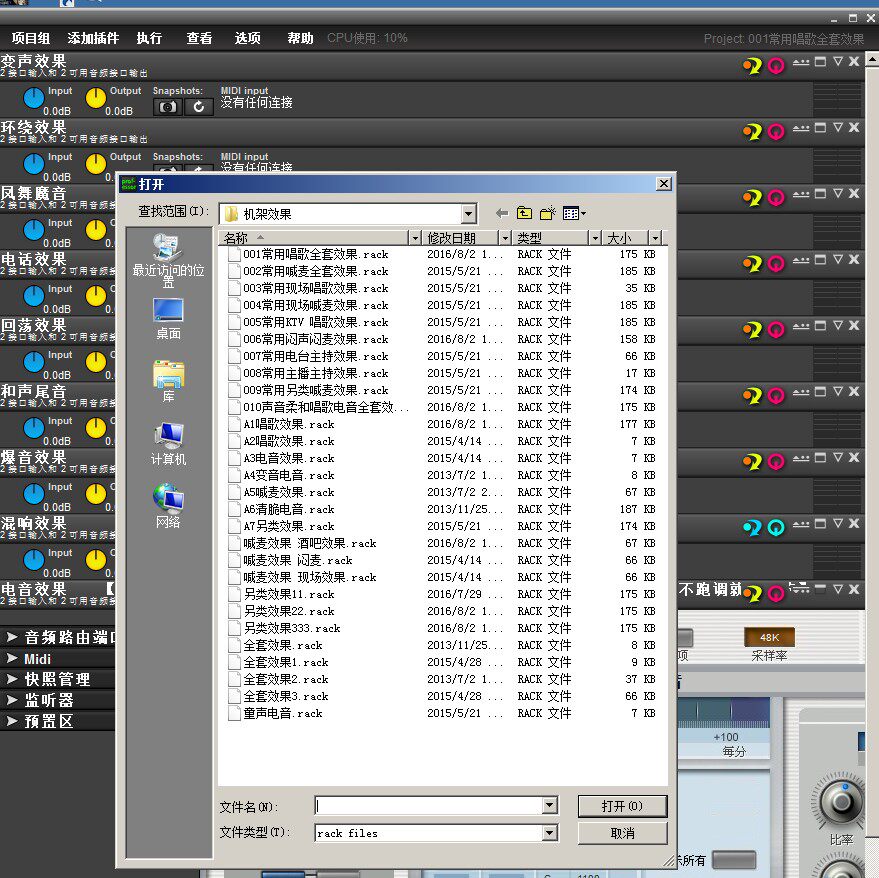Click the 变声效果 blue Input knob
Screen dimensions: 879x878
click(34, 98)
